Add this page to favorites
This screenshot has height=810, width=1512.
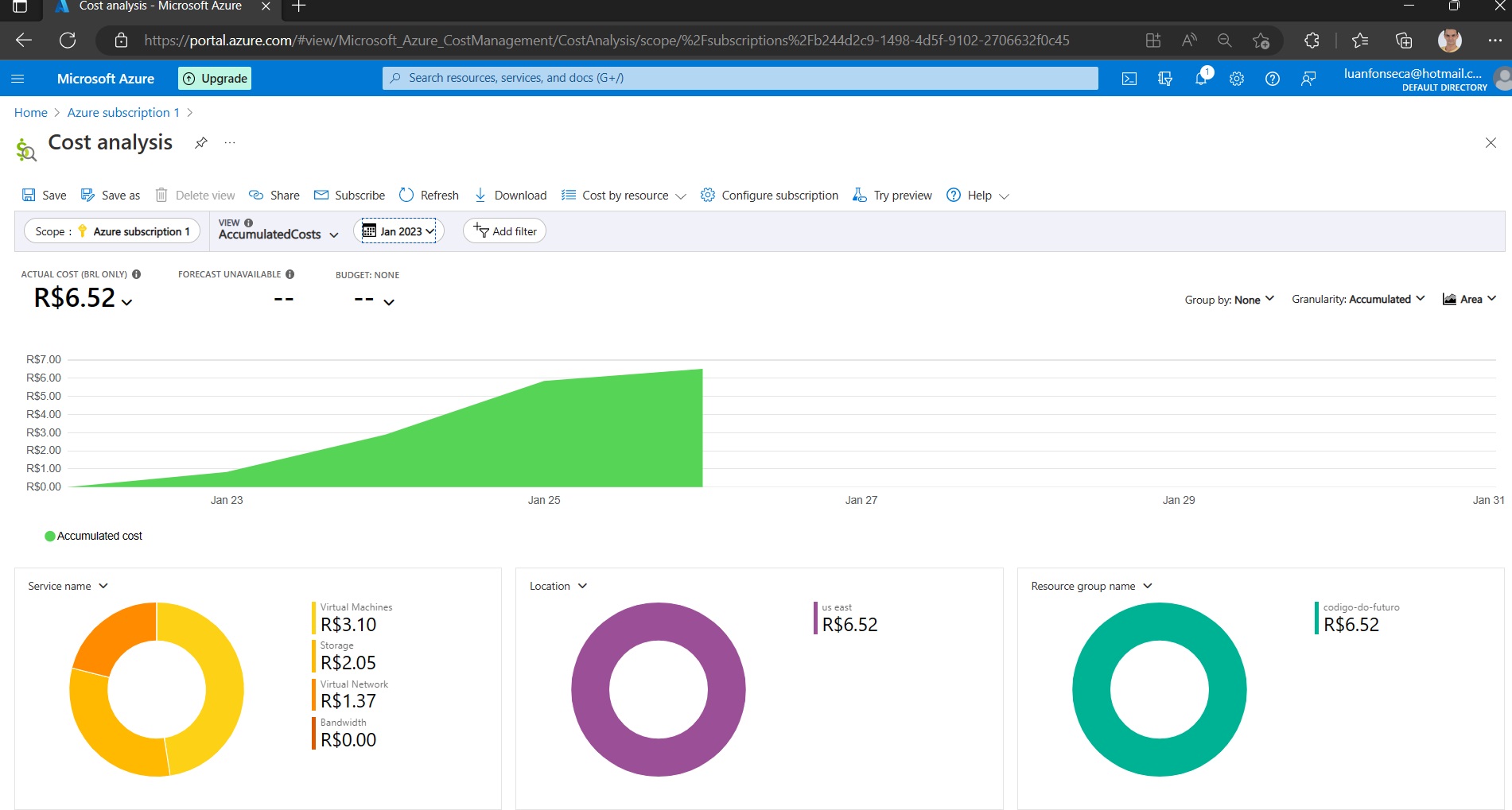click(1261, 40)
